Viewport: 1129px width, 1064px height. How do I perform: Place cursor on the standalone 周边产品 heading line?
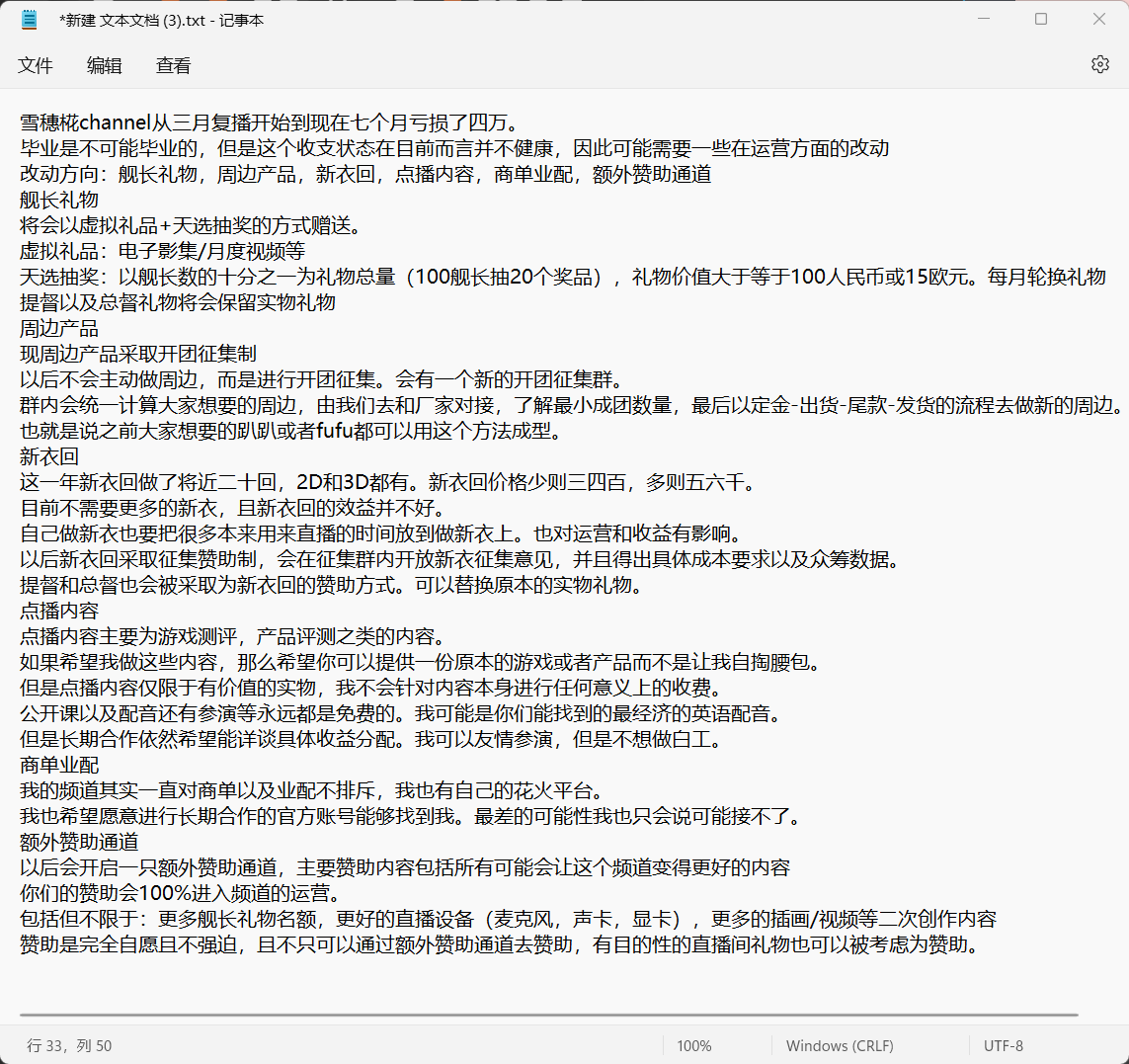pos(59,328)
